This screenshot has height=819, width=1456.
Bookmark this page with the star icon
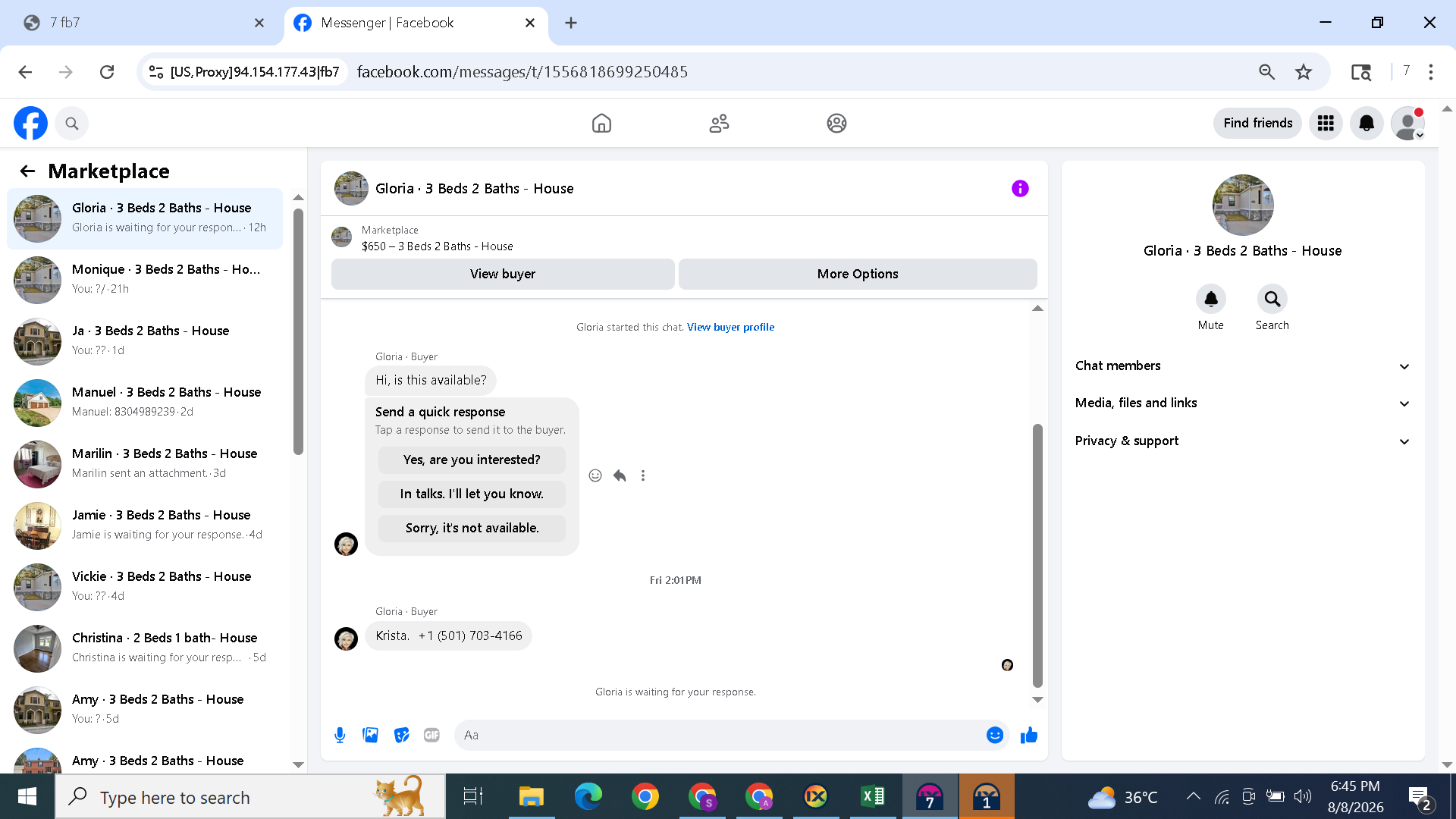tap(1304, 72)
